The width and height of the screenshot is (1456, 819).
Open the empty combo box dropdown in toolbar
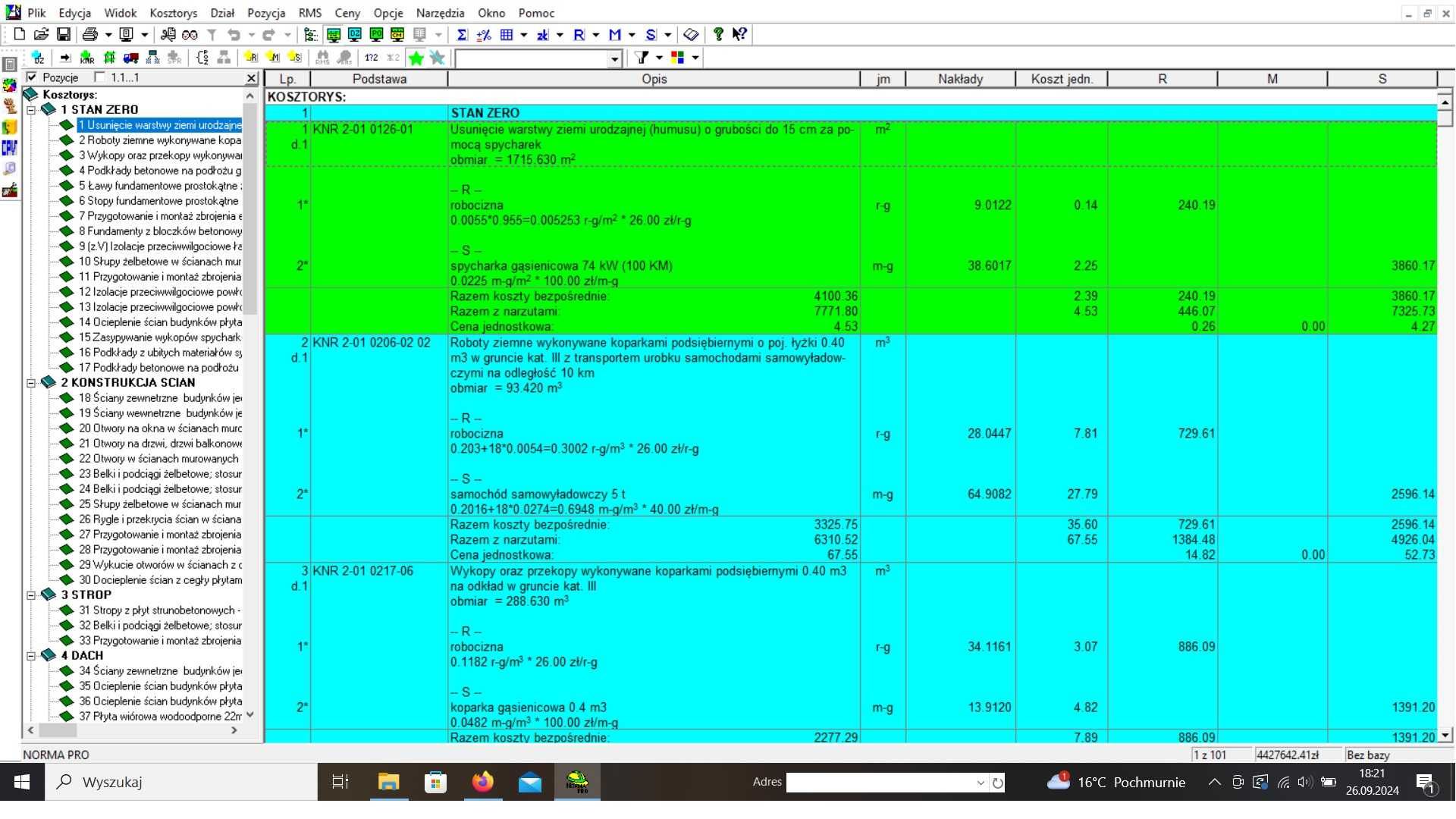[614, 58]
